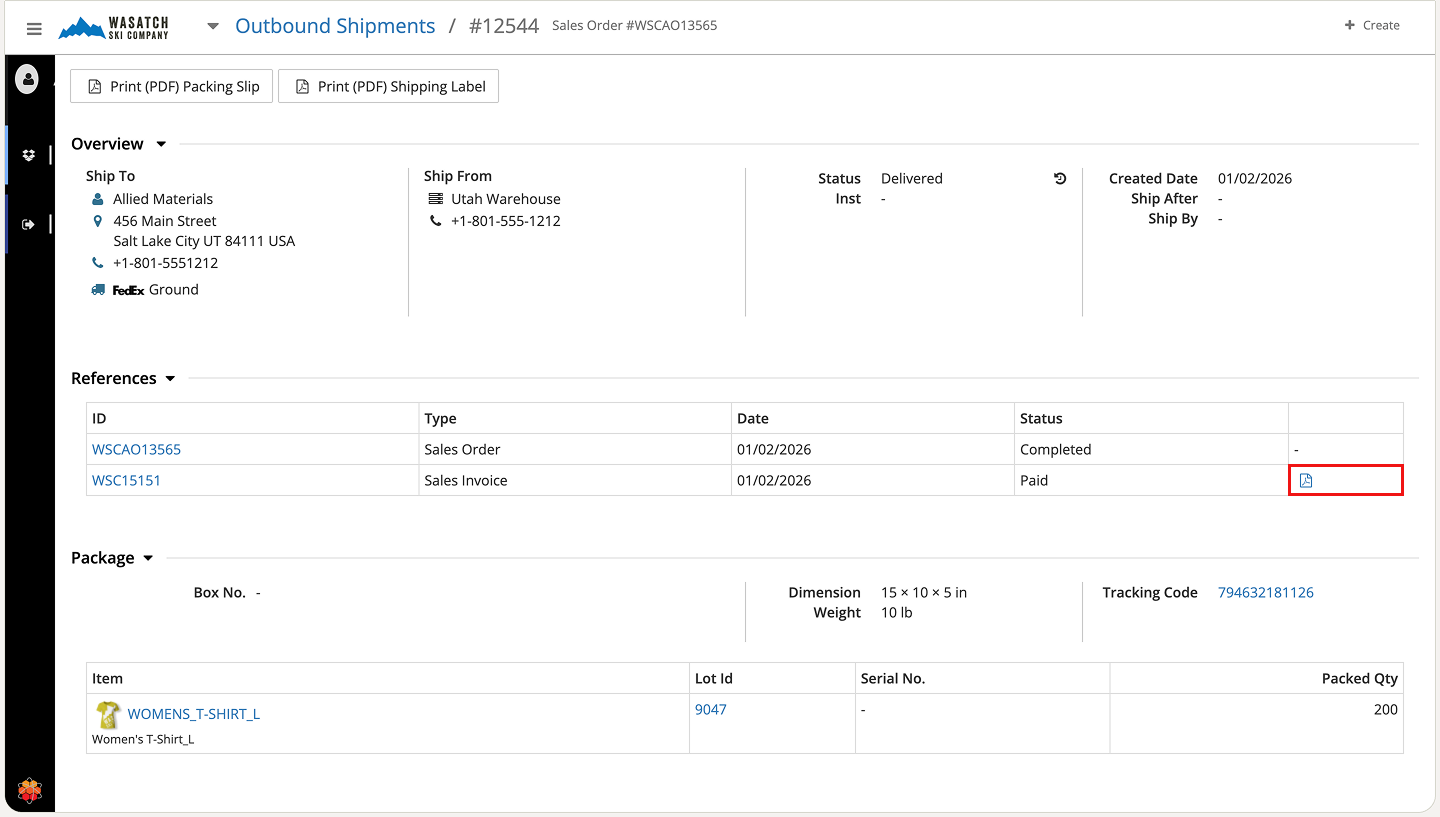Open tracking code 794632181126
Viewport: 1440px width, 817px height.
1265,593
